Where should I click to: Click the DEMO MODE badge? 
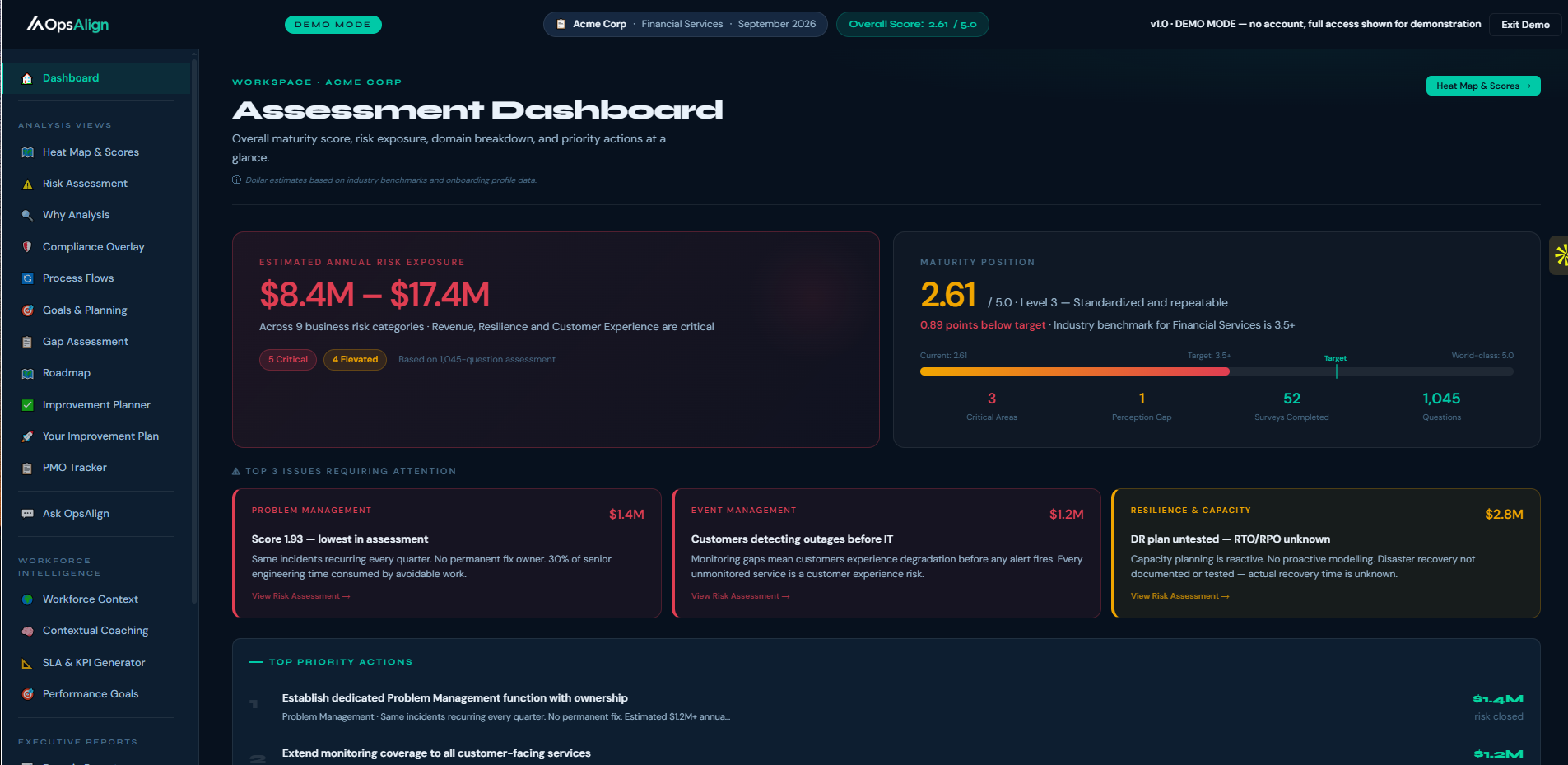(333, 25)
